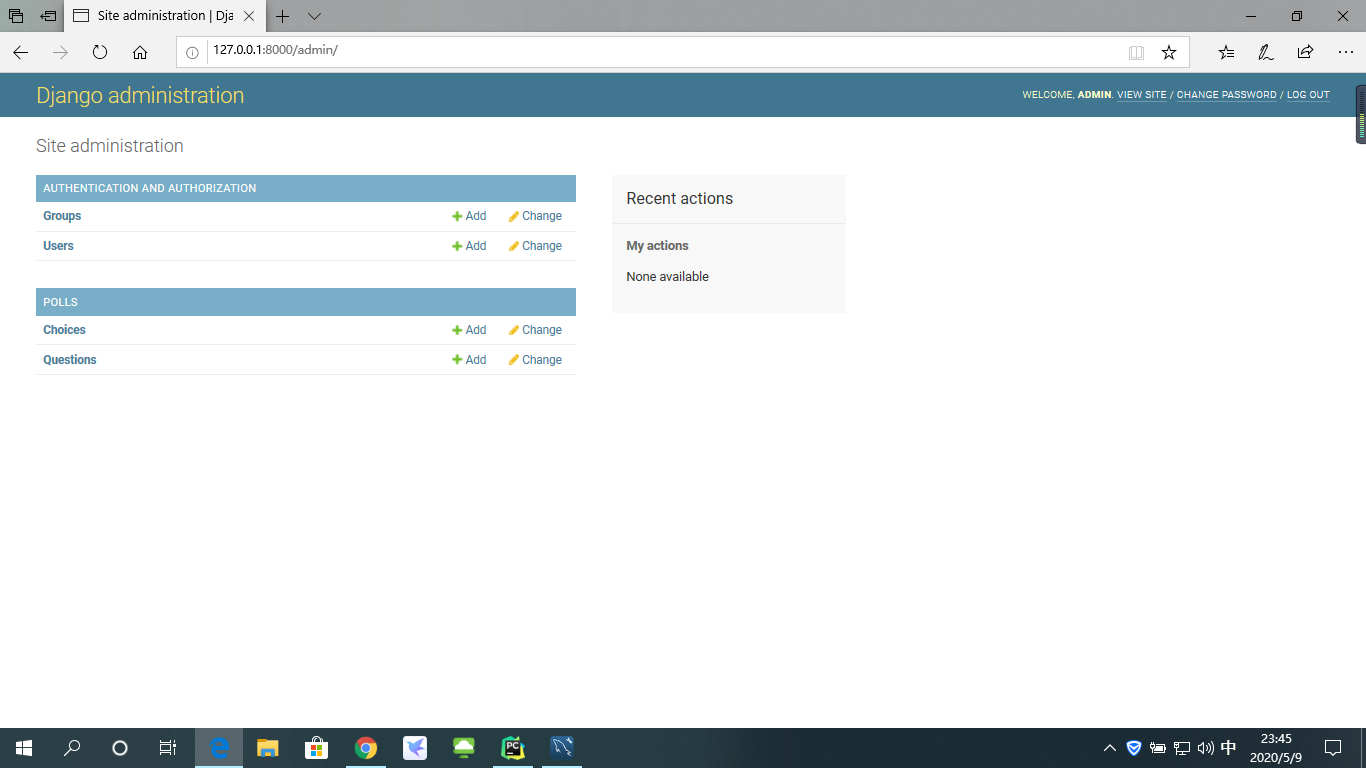Image resolution: width=1366 pixels, height=768 pixels.
Task: Add a new User
Action: 469,246
